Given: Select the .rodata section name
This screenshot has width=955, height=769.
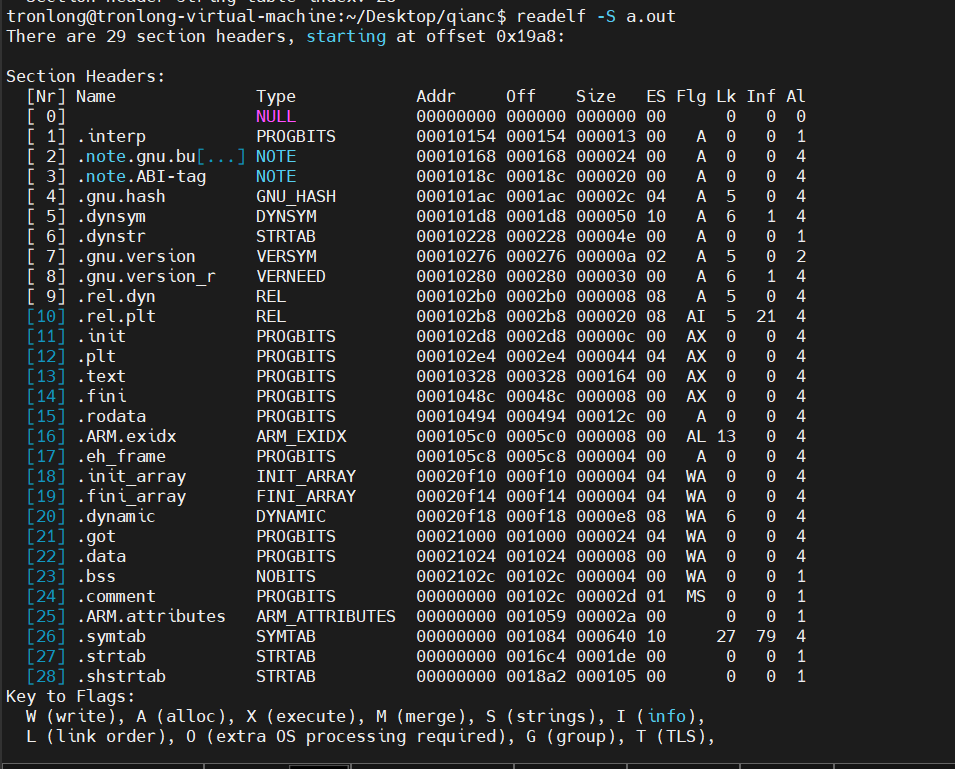Looking at the screenshot, I should (111, 416).
